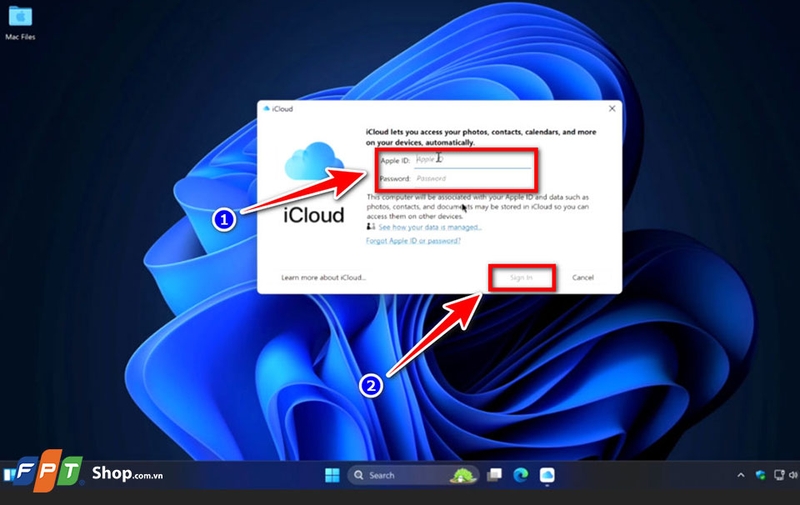
Task: Click the search highlight image in Search box
Action: click(463, 475)
